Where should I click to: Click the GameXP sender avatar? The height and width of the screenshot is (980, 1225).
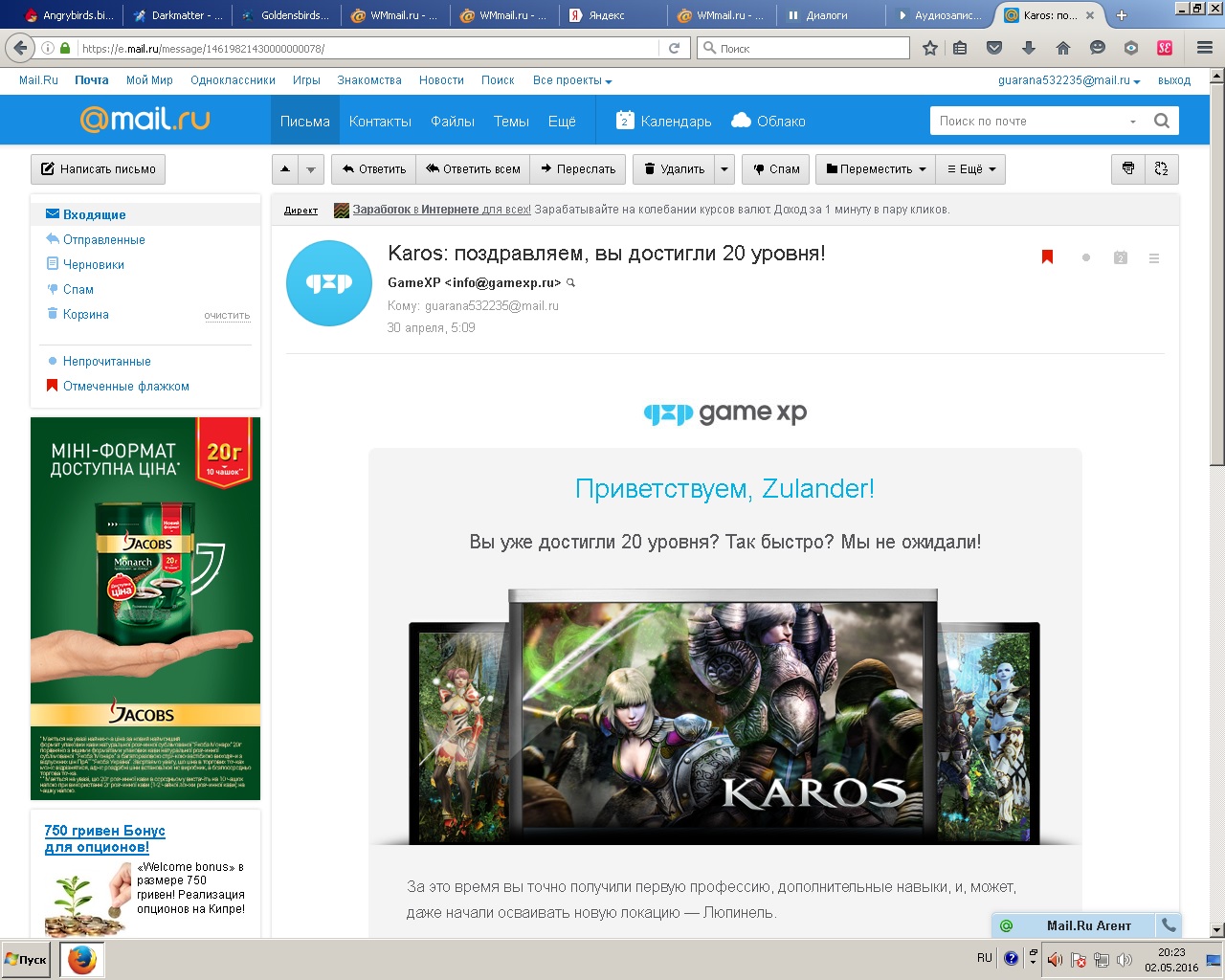329,283
